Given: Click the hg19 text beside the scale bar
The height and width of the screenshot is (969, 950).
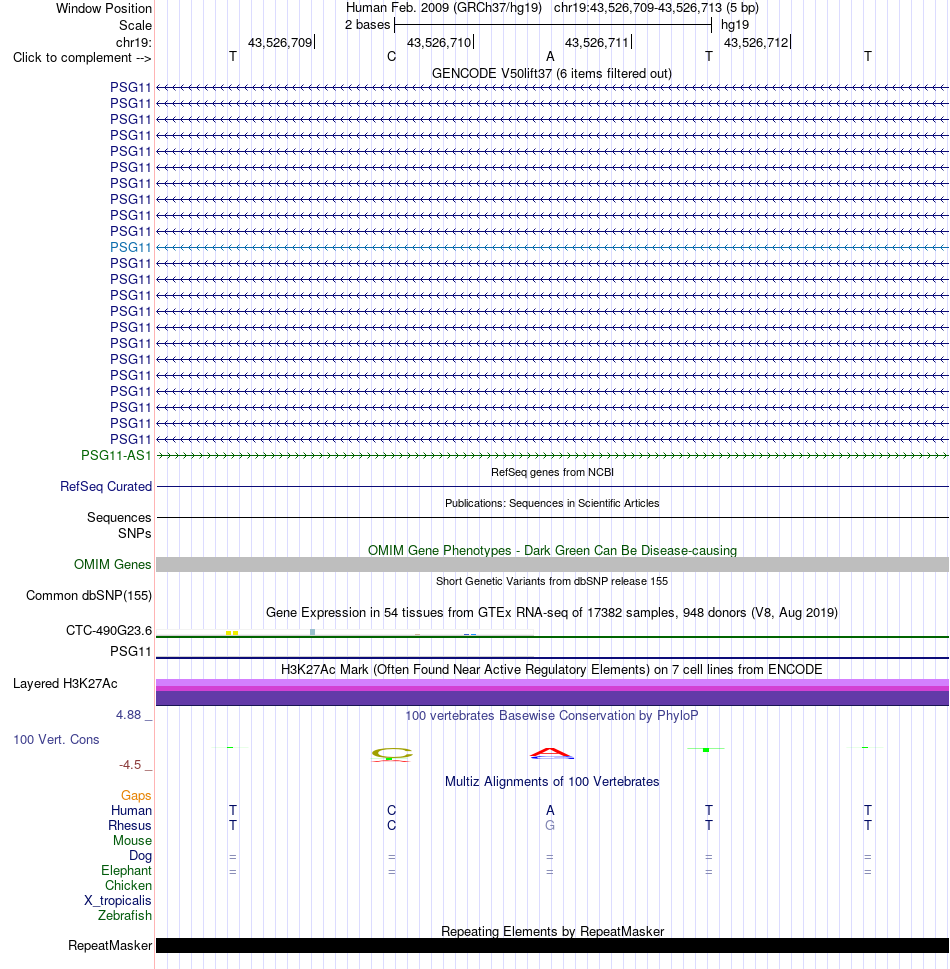Looking at the screenshot, I should pos(735,25).
